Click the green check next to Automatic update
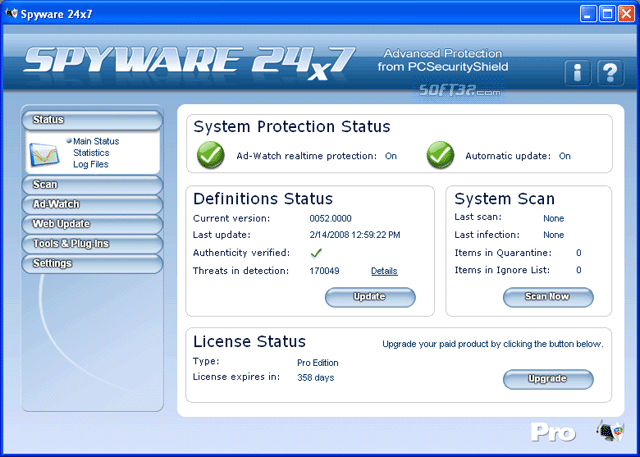 pos(440,155)
